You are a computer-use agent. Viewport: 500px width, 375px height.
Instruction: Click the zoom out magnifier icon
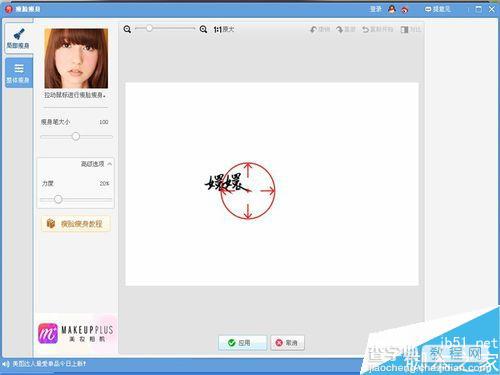coord(127,29)
